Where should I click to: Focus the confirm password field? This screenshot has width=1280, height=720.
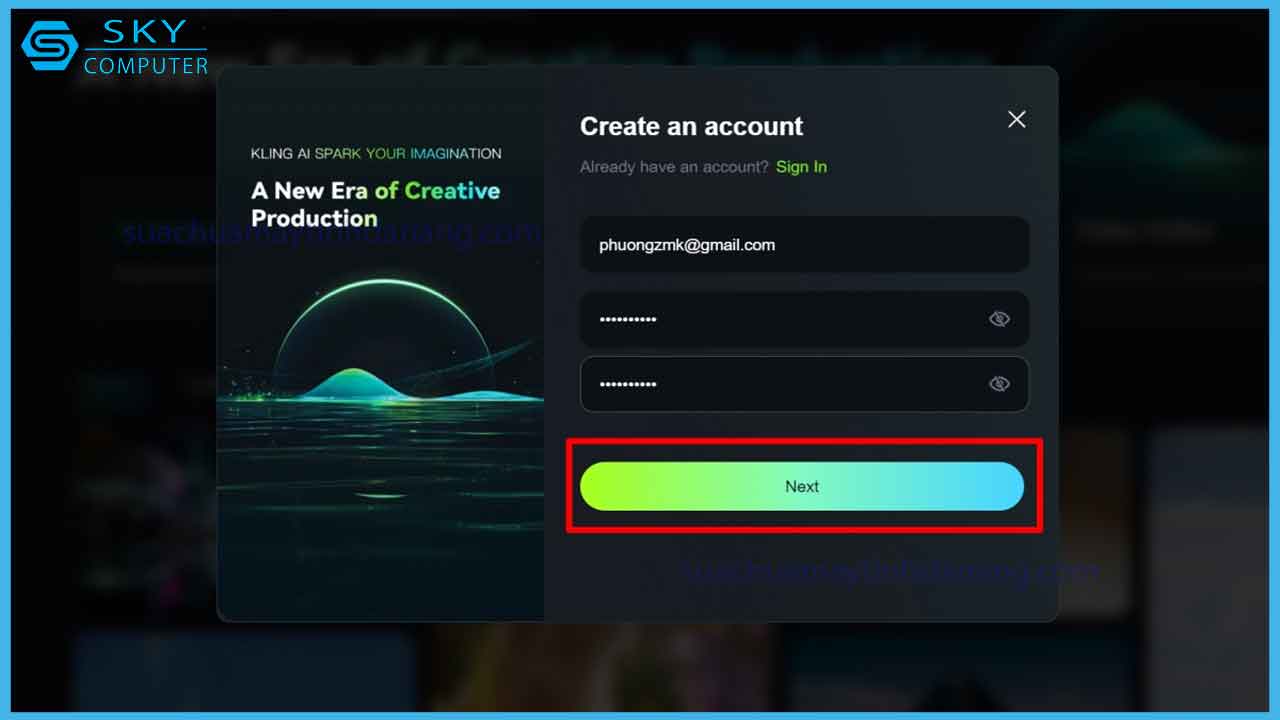pyautogui.click(x=804, y=384)
